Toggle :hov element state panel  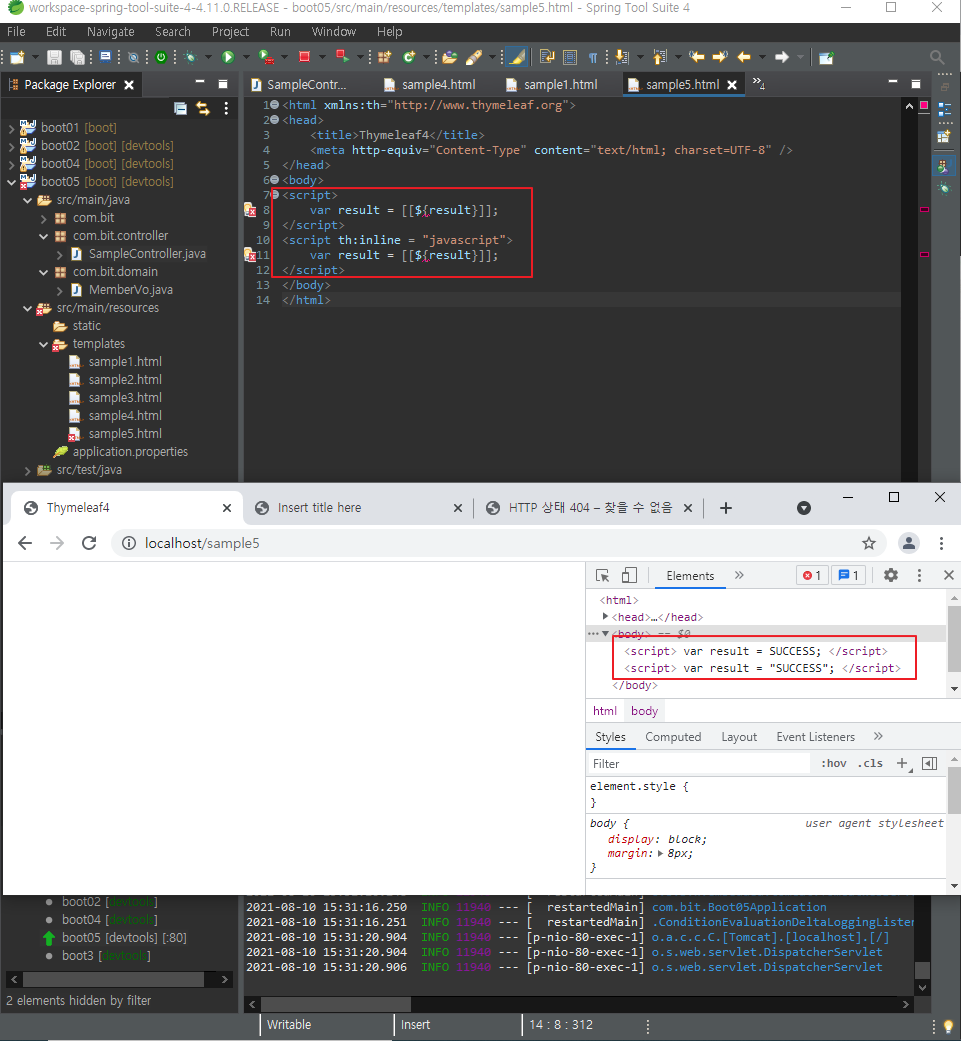pos(834,763)
